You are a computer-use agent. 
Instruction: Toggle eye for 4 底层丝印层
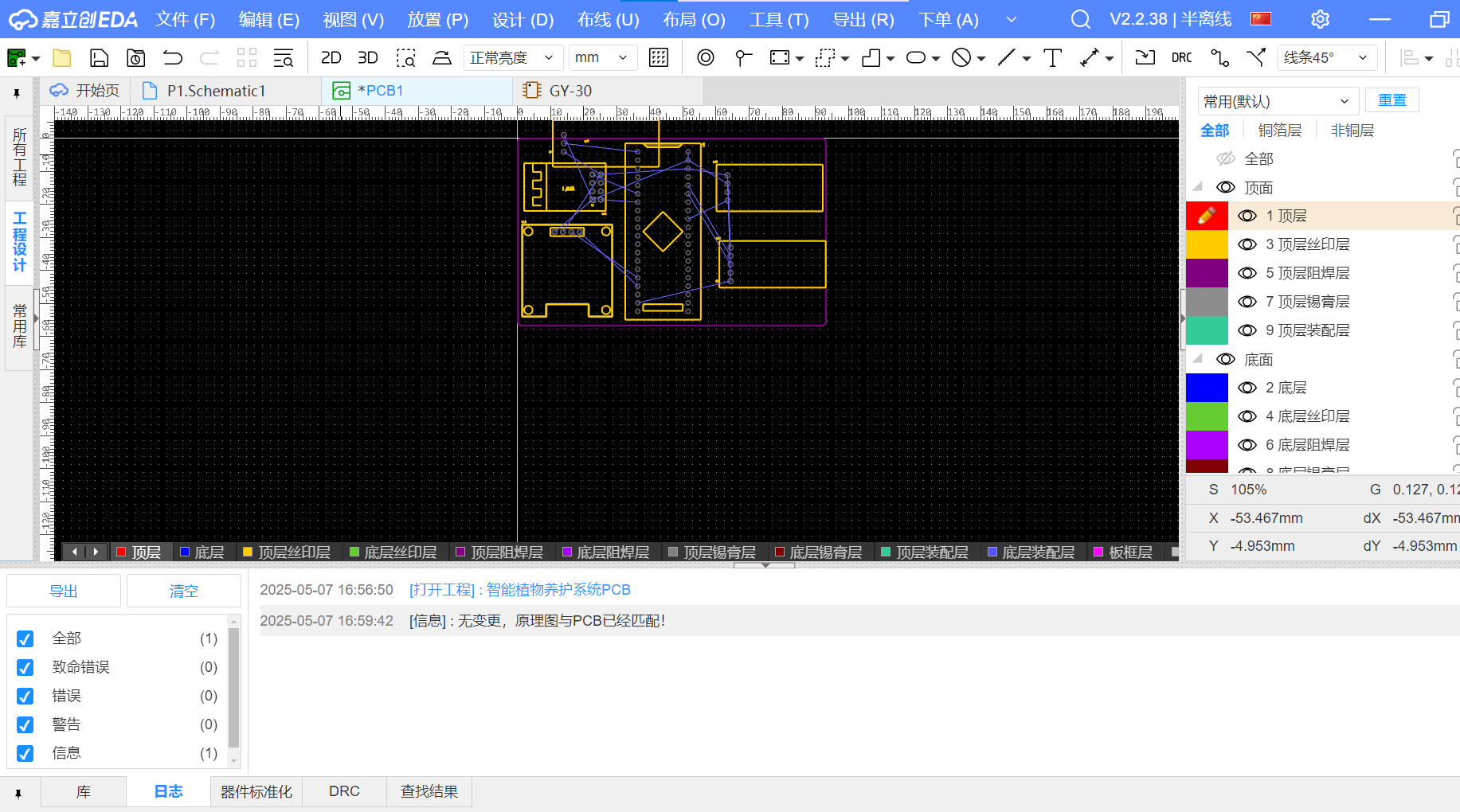click(1247, 416)
